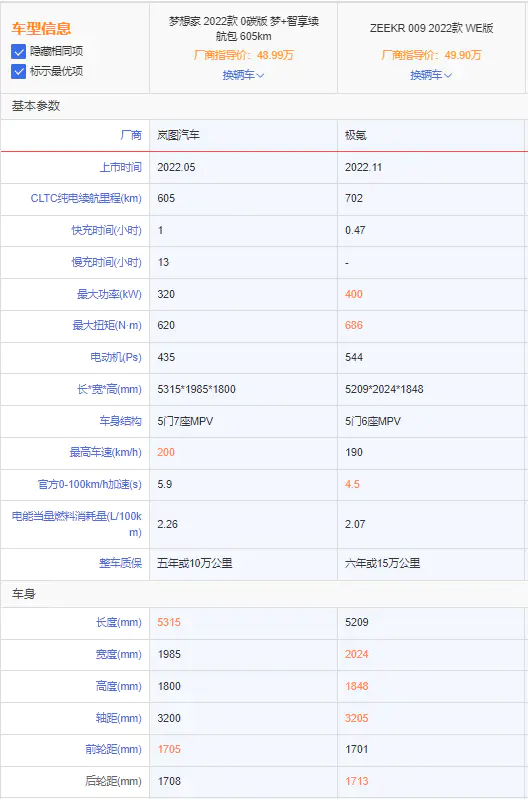Screen dimensions: 528x799
Task: Click the 车身结构 parameter label
Action: coord(120,421)
